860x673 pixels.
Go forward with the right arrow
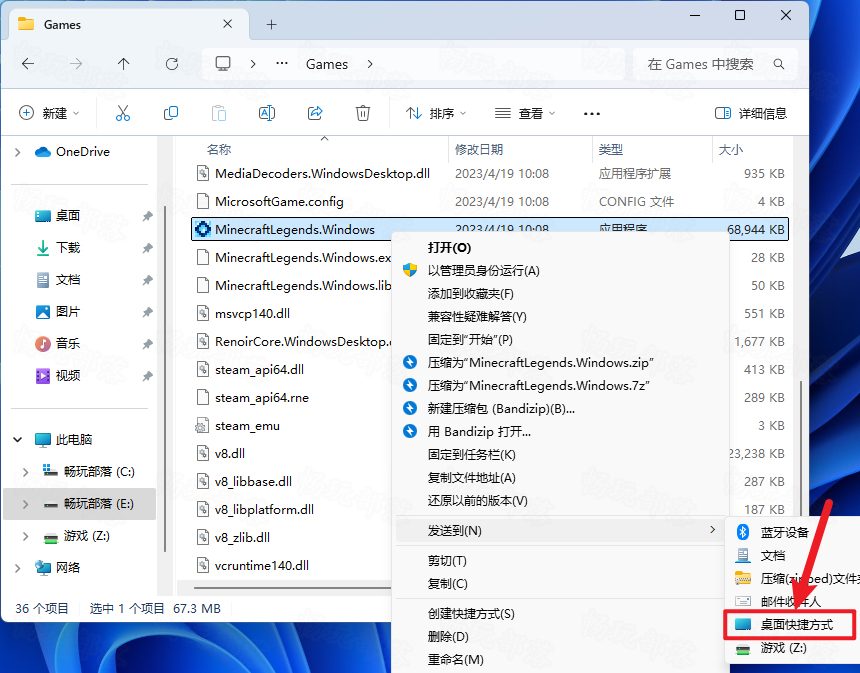(76, 64)
